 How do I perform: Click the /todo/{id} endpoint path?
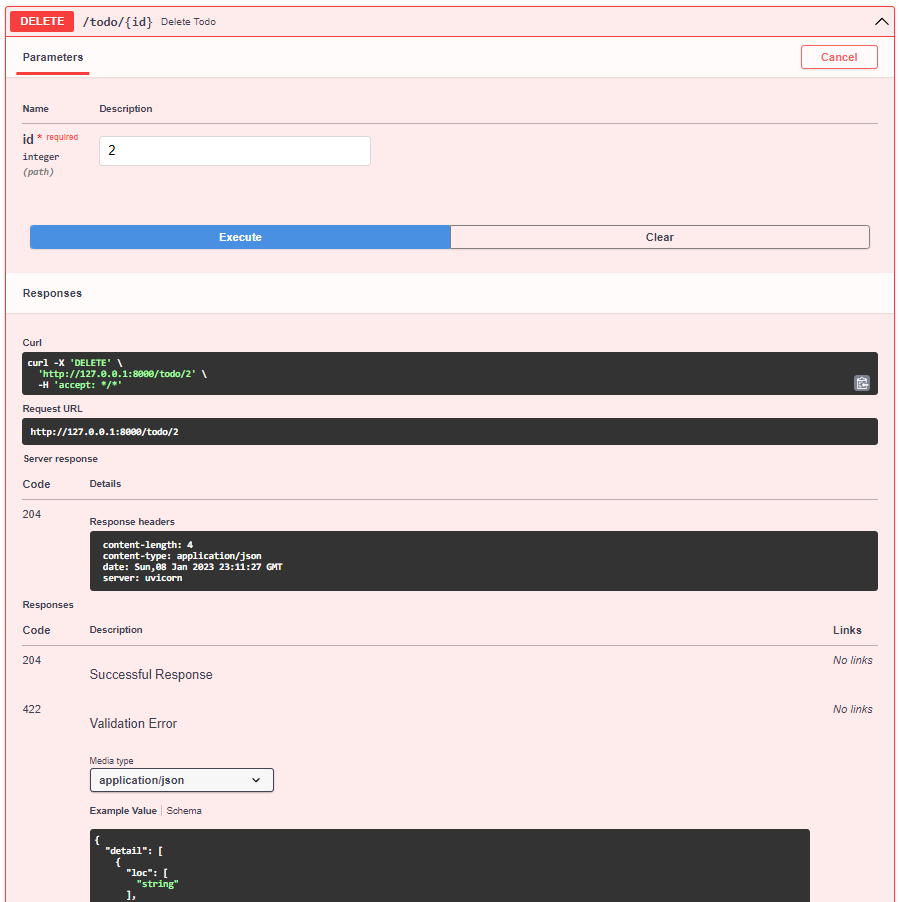coord(117,22)
